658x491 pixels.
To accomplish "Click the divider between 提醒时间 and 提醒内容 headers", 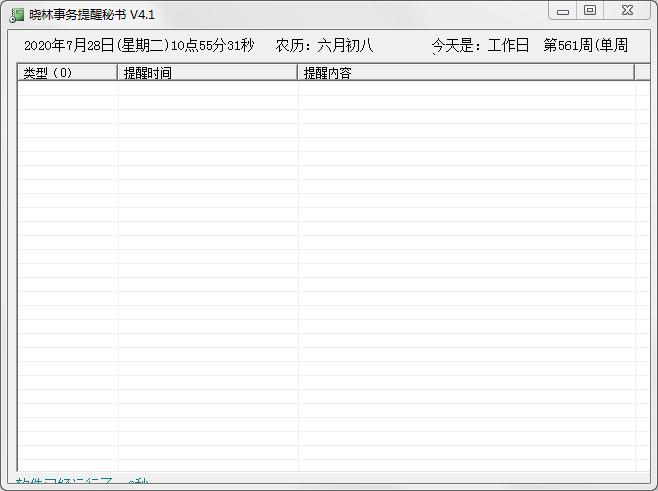I will tap(297, 73).
